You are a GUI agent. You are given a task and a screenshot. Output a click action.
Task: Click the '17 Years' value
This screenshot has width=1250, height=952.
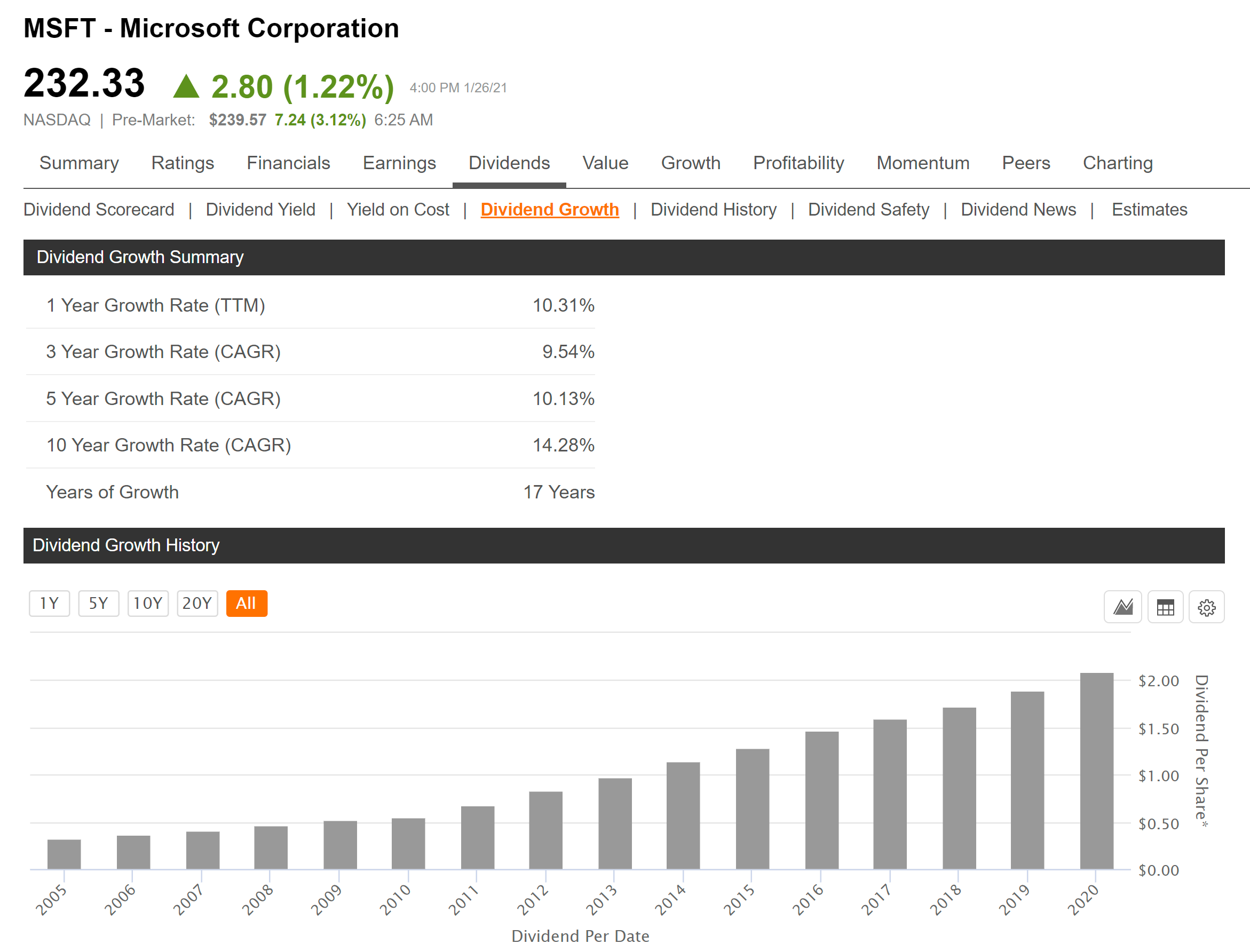tap(559, 493)
